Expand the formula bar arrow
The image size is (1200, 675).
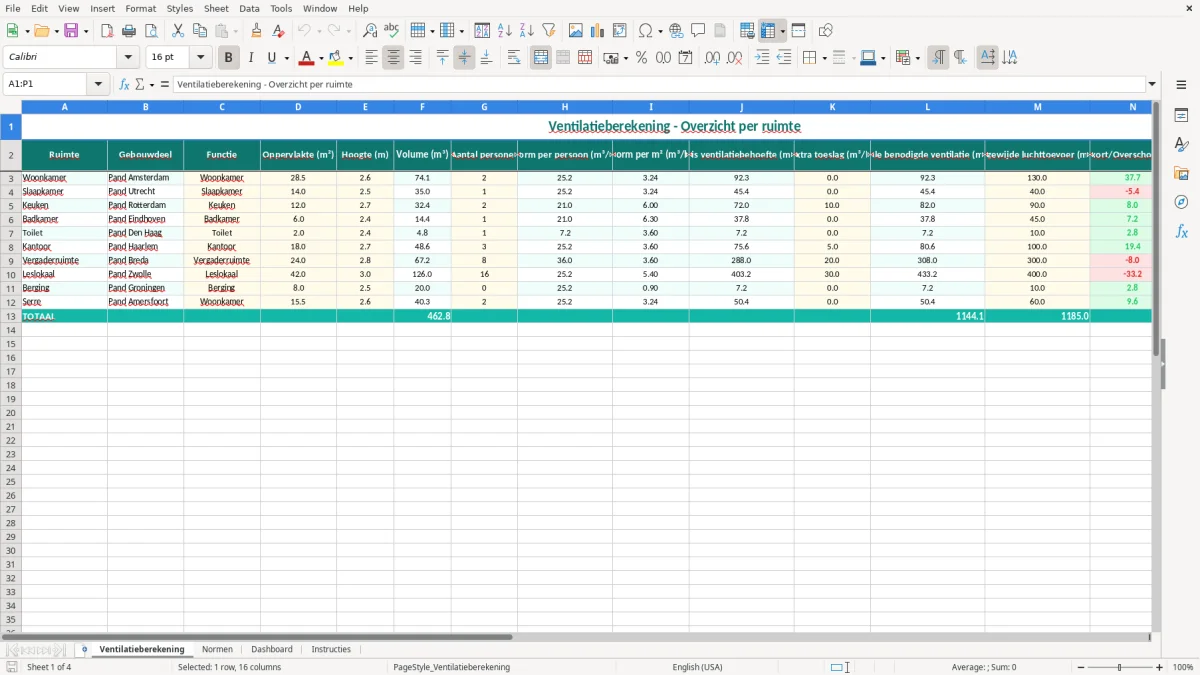[1152, 84]
